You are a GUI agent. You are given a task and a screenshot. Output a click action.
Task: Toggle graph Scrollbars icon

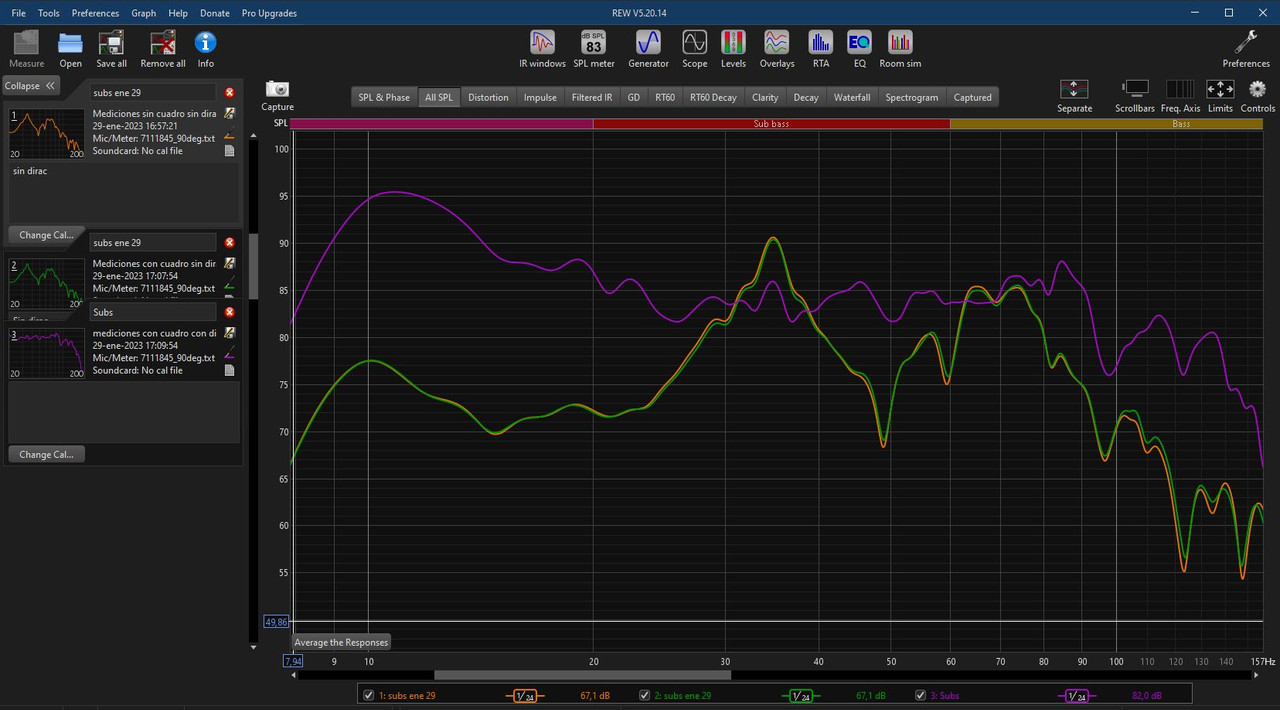coord(1135,95)
